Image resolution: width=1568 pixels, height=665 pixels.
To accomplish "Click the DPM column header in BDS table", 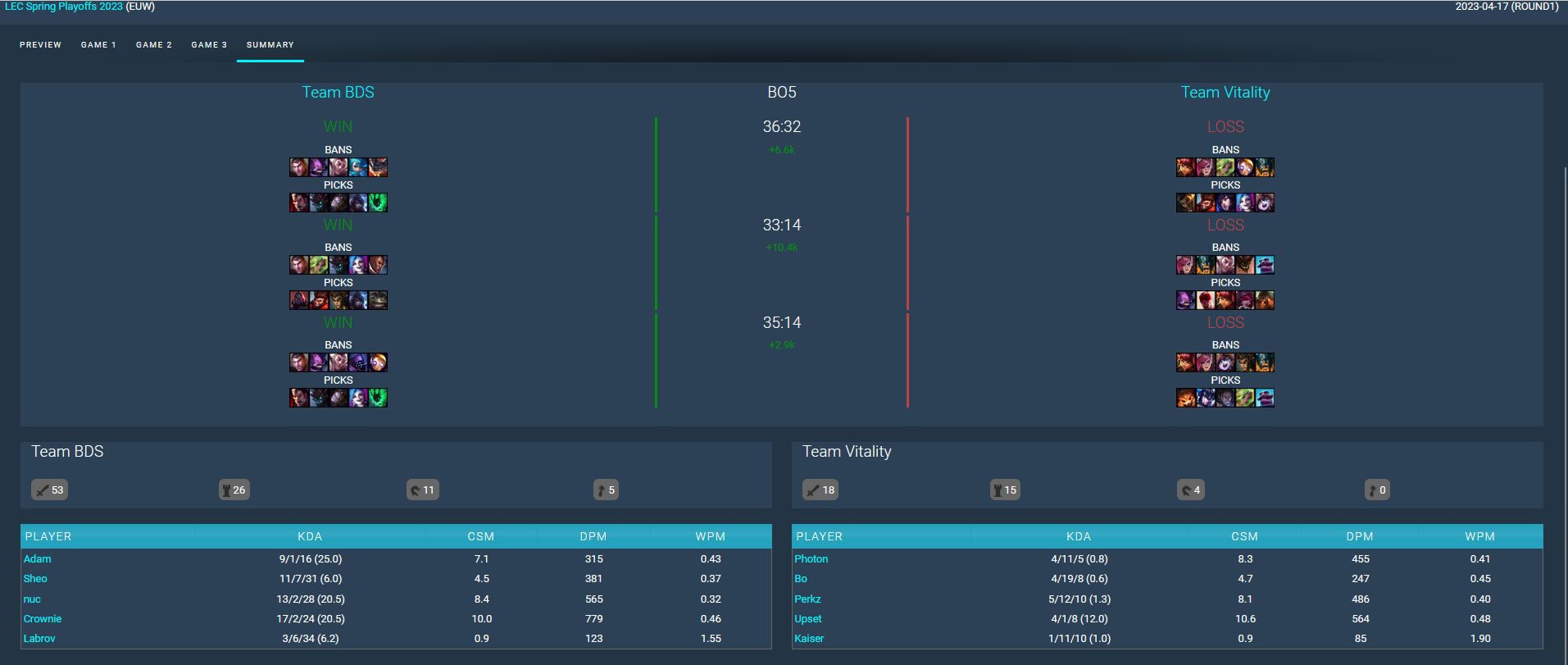I will coord(593,536).
